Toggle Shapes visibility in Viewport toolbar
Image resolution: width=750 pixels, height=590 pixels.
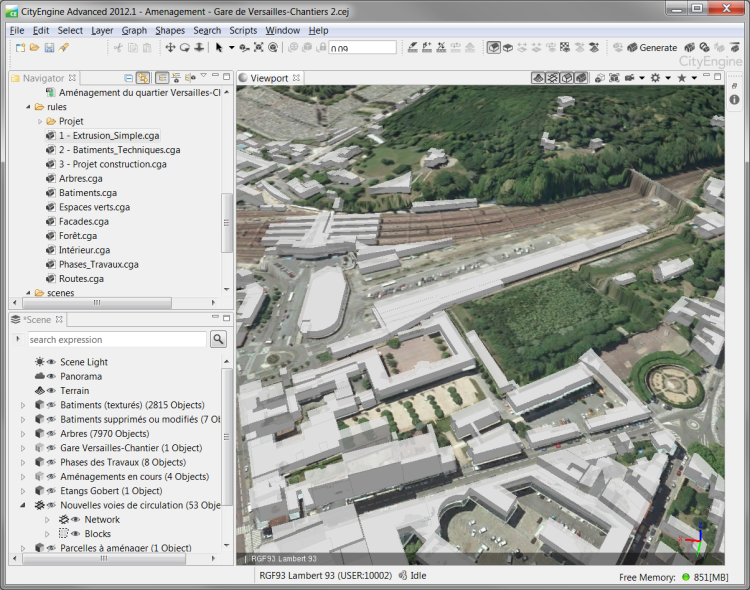click(567, 78)
